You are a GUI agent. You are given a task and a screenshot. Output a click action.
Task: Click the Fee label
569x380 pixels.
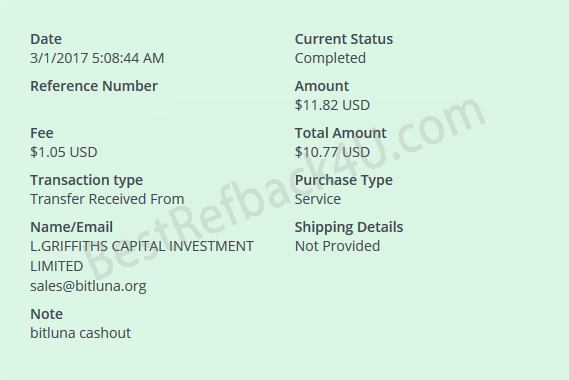pyautogui.click(x=42, y=133)
